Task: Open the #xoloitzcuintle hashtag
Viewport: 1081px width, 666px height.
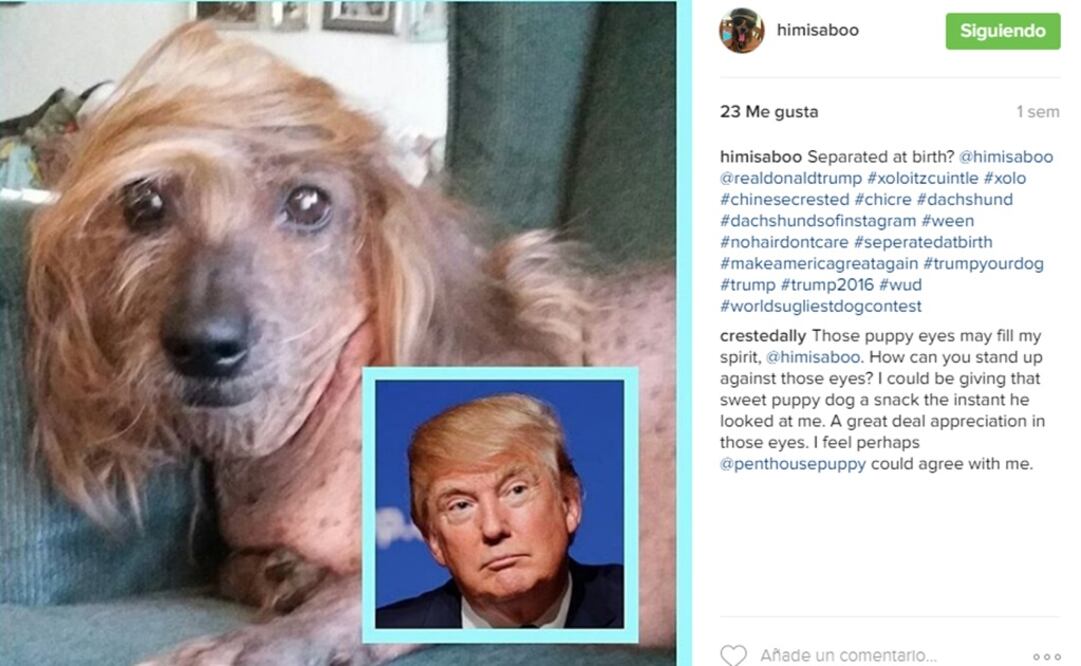Action: point(922,178)
